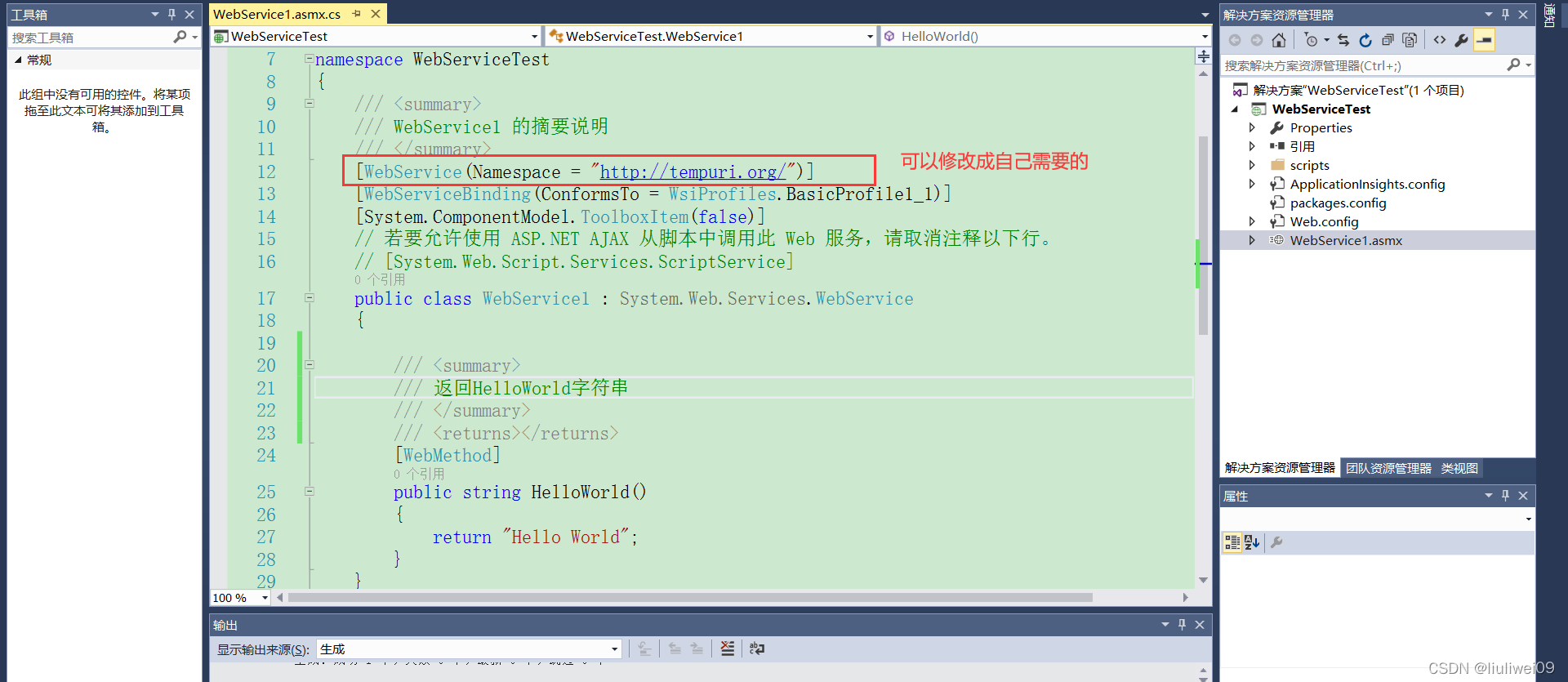This screenshot has height=682, width=1568.
Task: Close the WebService1.asmx.cs tab
Action: pyautogui.click(x=376, y=14)
